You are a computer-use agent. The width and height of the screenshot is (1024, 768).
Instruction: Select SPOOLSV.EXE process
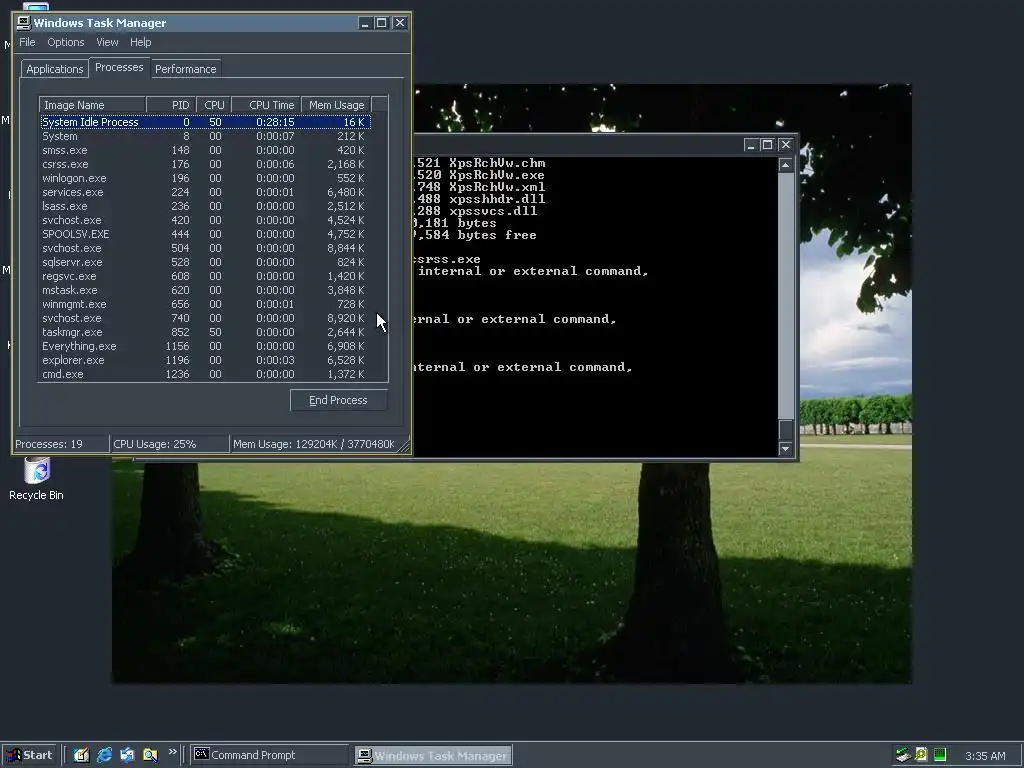pyautogui.click(x=205, y=234)
